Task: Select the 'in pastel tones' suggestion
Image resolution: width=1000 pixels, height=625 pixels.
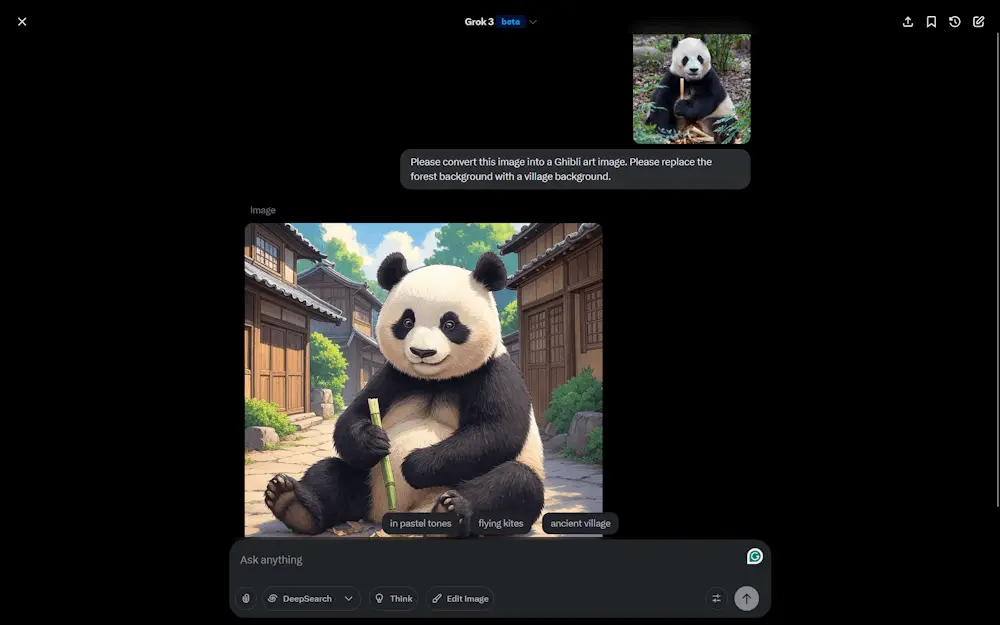Action: pyautogui.click(x=421, y=524)
